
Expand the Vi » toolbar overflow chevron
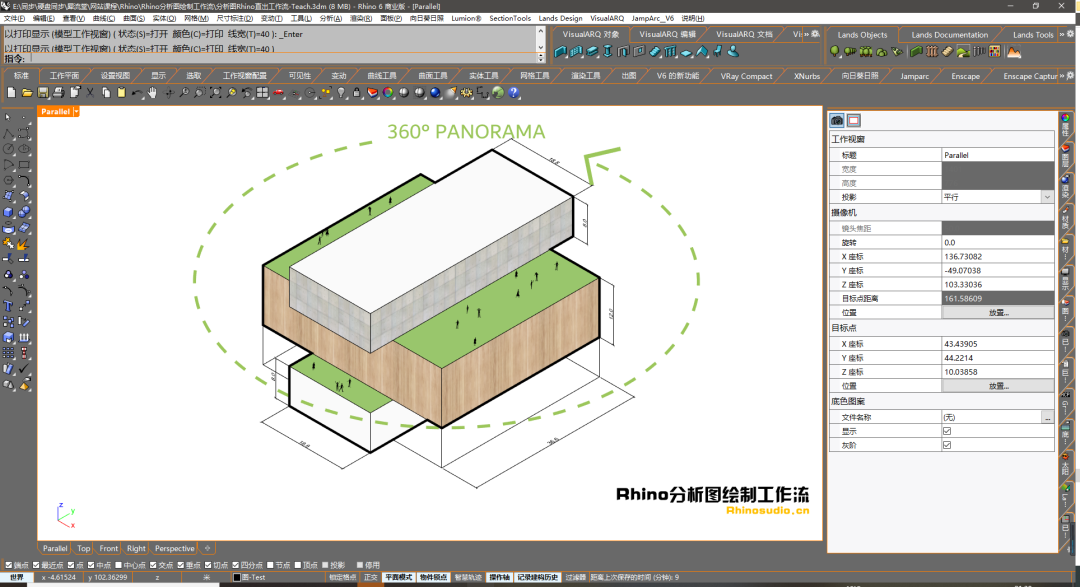click(x=807, y=34)
